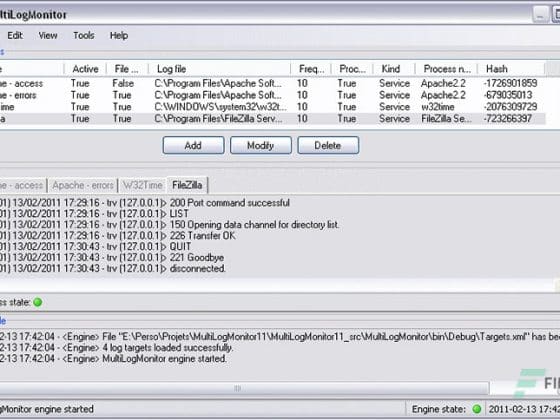Click the Modify button
The width and height of the screenshot is (560, 420).
pyautogui.click(x=261, y=145)
